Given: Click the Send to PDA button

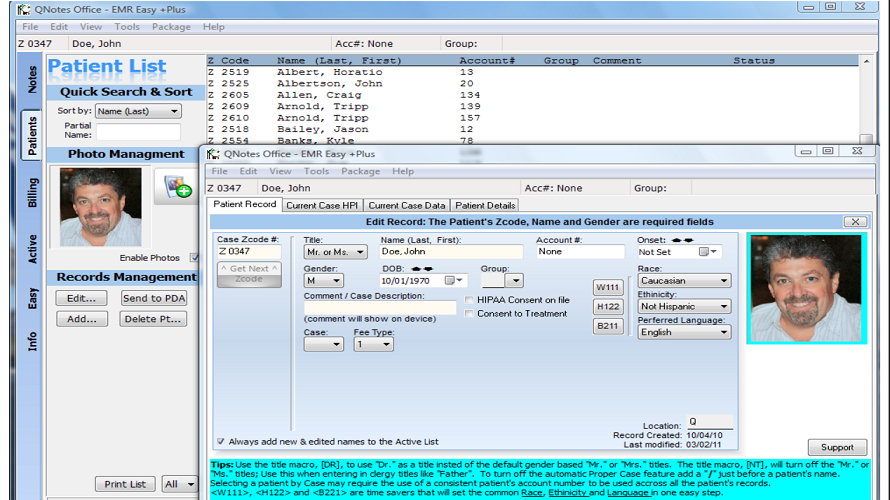Looking at the screenshot, I should pos(153,298).
